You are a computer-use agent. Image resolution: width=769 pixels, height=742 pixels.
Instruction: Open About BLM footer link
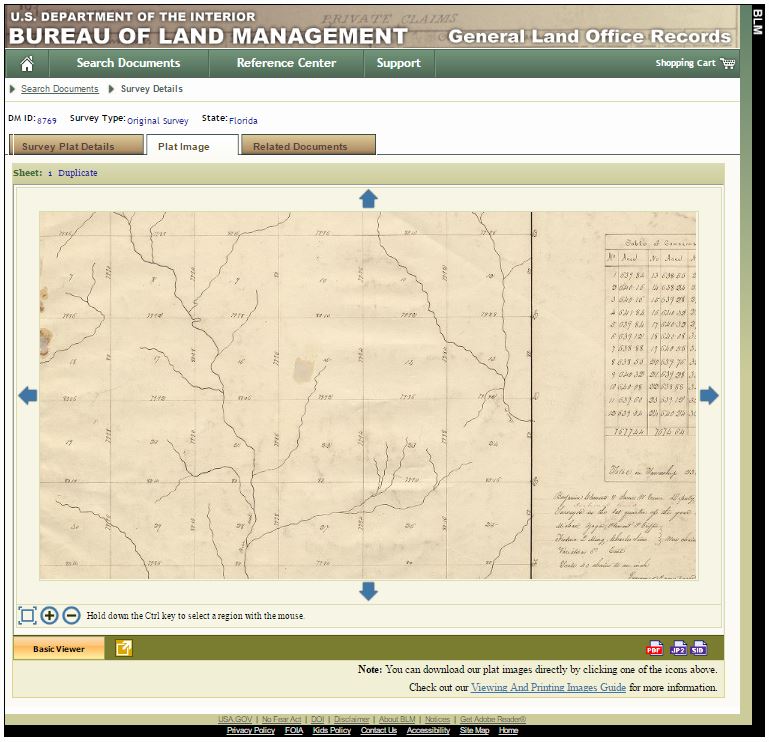coord(397,719)
